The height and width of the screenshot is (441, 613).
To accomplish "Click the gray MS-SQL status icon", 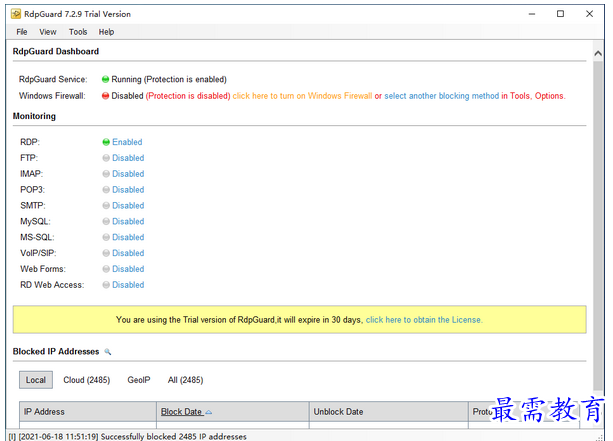I will point(106,237).
